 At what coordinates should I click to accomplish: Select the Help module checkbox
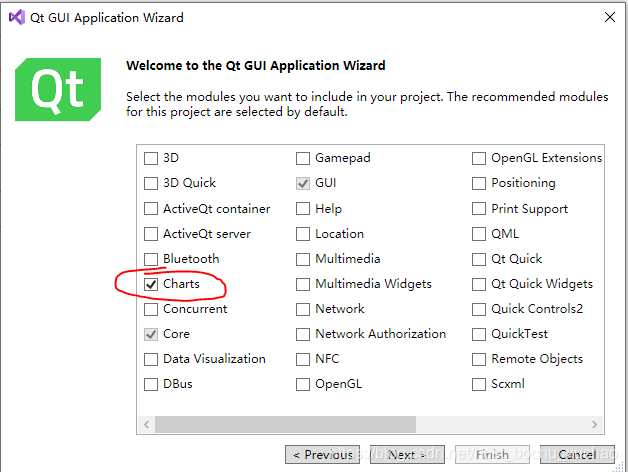[303, 209]
